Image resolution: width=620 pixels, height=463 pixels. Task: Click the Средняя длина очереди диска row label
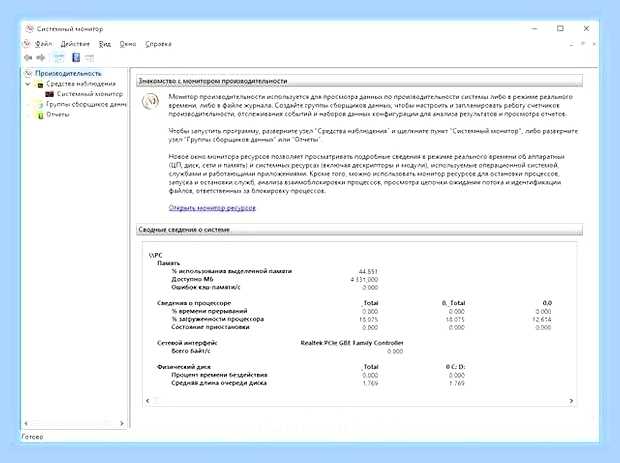coord(219,383)
